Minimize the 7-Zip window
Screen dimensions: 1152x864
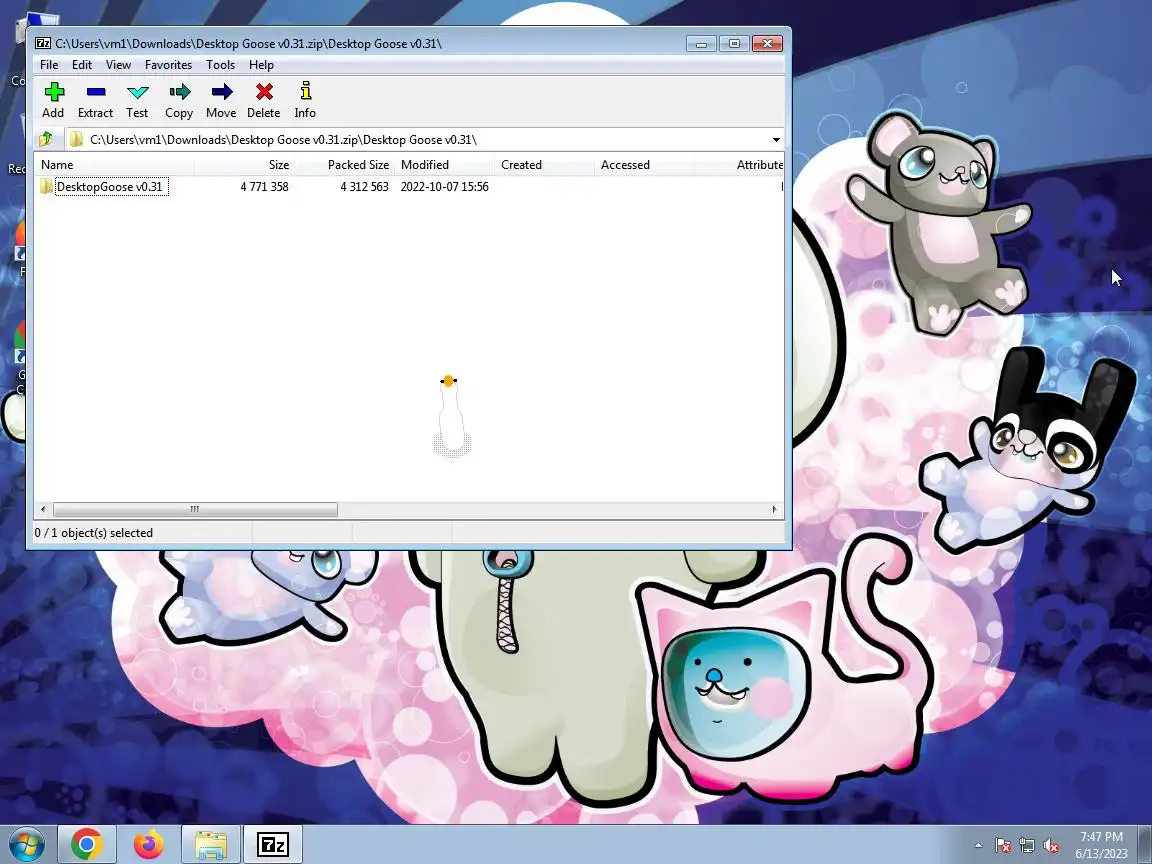[x=701, y=43]
